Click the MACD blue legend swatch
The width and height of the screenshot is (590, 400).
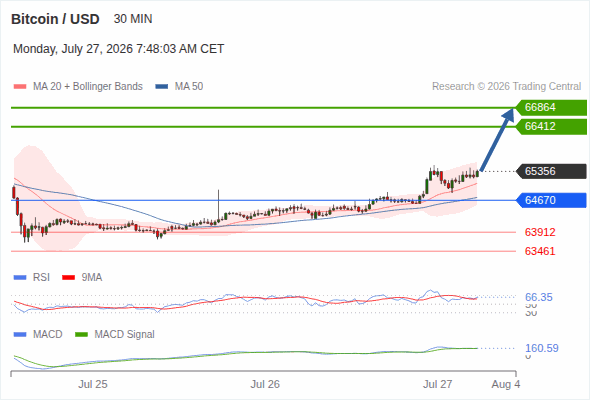(20, 335)
